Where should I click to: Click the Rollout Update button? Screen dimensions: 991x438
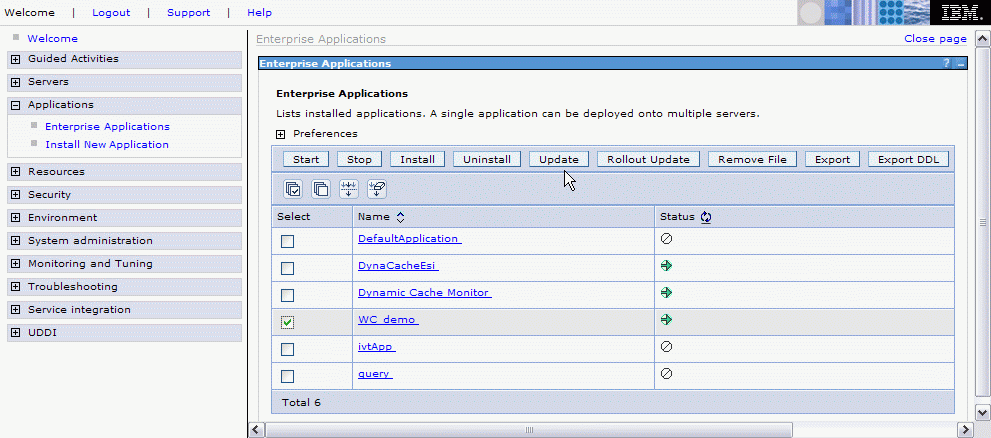pyautogui.click(x=648, y=159)
